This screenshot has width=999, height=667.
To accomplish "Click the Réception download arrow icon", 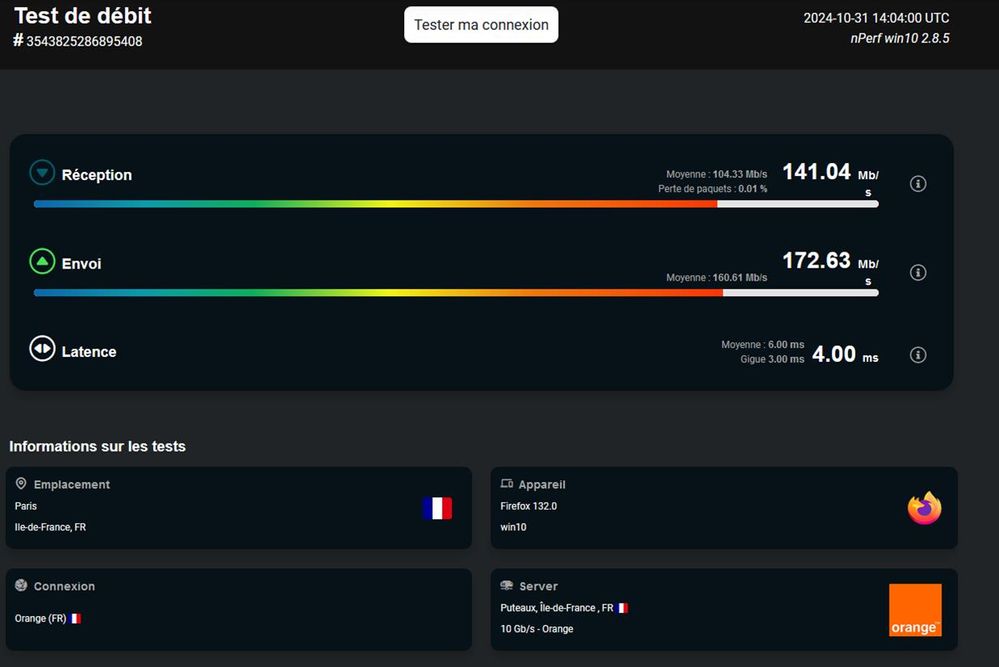I will 42,173.
